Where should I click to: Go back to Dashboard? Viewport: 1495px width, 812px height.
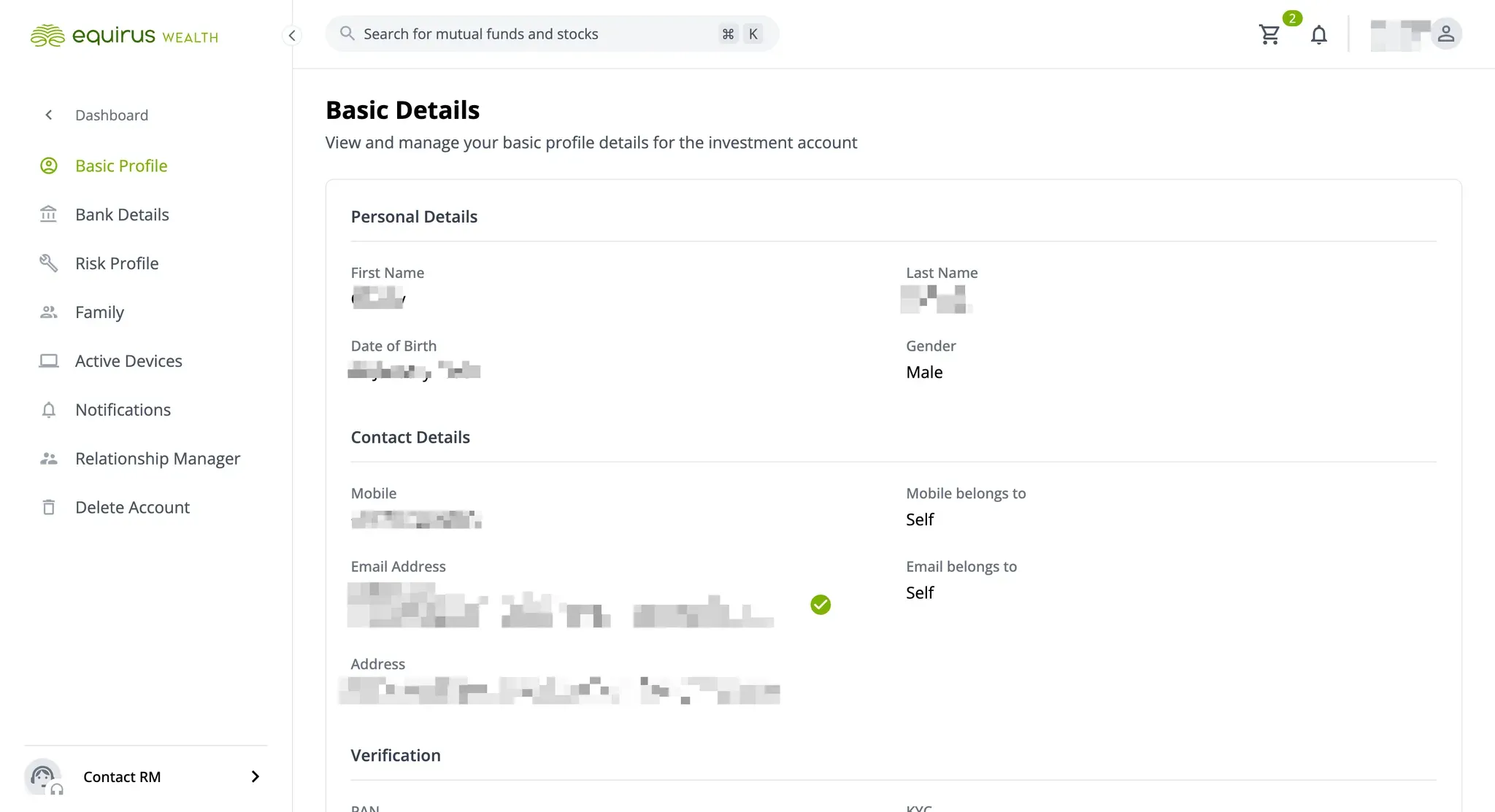click(112, 115)
